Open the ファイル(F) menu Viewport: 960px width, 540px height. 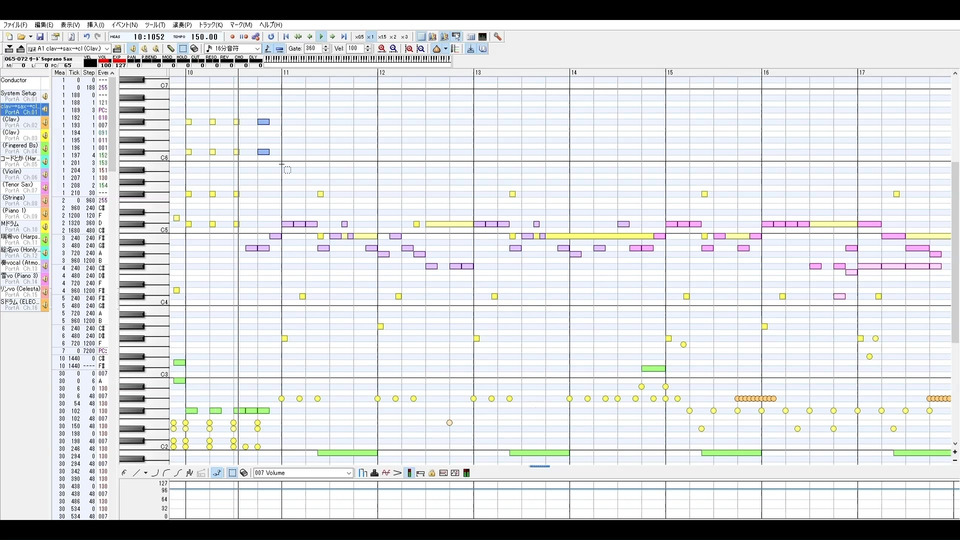15,25
